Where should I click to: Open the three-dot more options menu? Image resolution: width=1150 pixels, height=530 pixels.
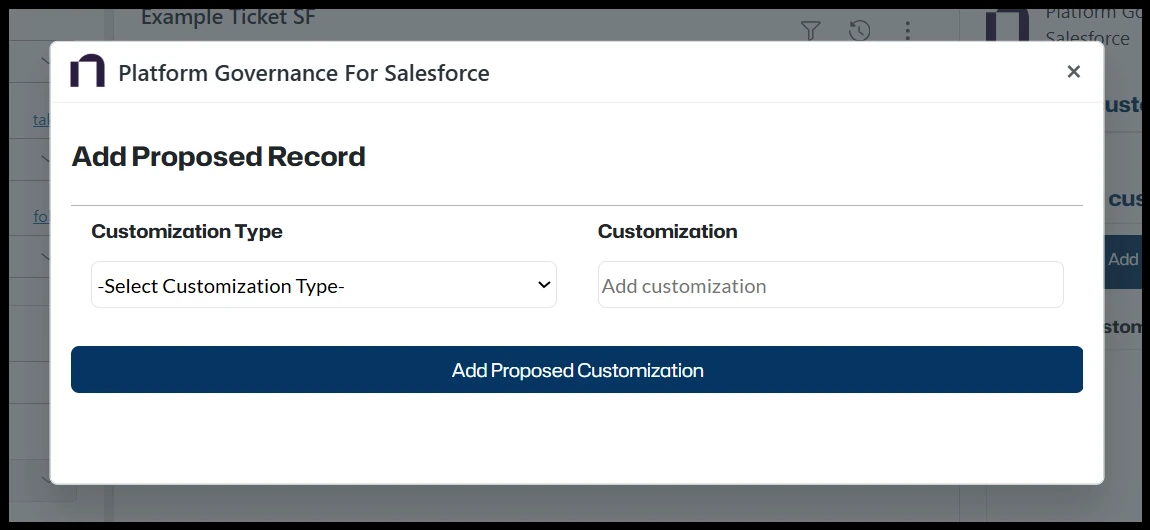click(907, 31)
